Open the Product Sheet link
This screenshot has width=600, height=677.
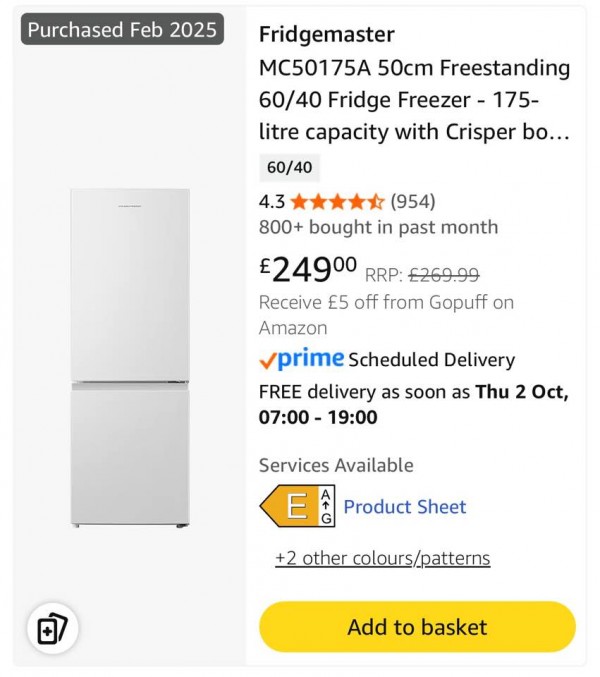pos(405,507)
